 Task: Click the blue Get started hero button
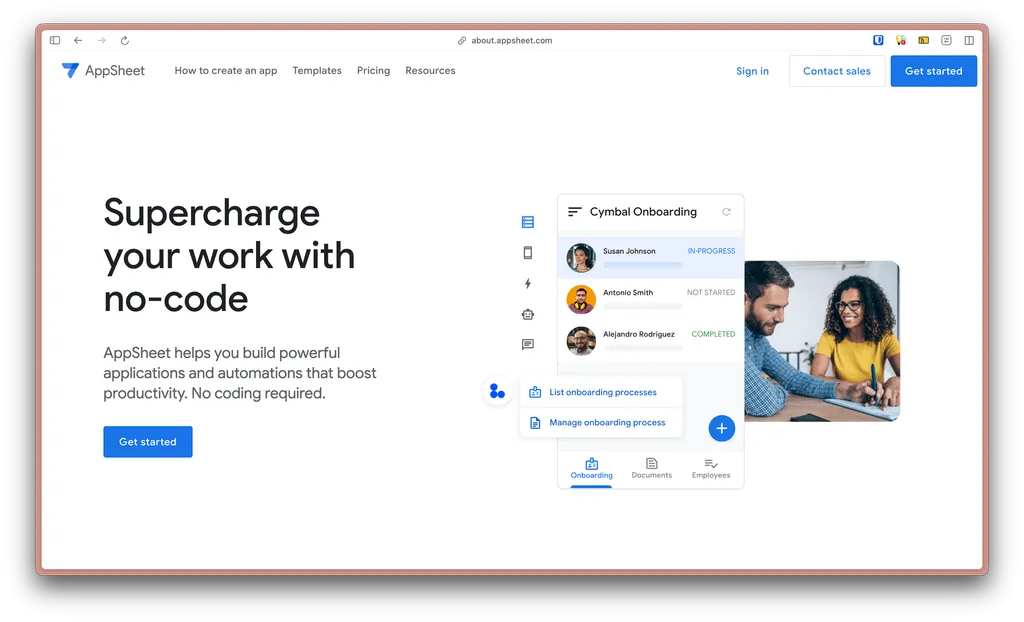[x=147, y=441]
